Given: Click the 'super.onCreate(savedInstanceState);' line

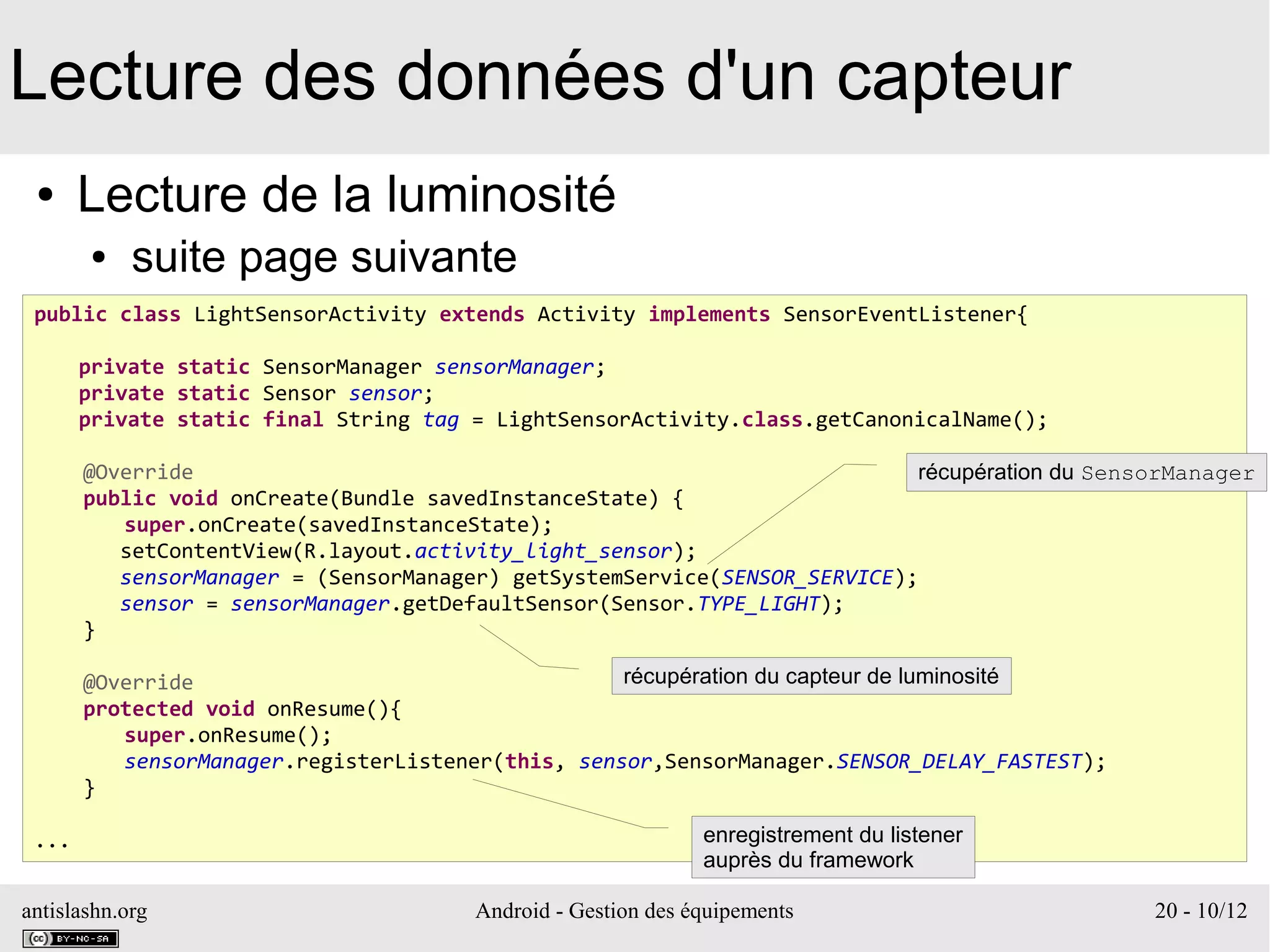Looking at the screenshot, I should click(338, 525).
